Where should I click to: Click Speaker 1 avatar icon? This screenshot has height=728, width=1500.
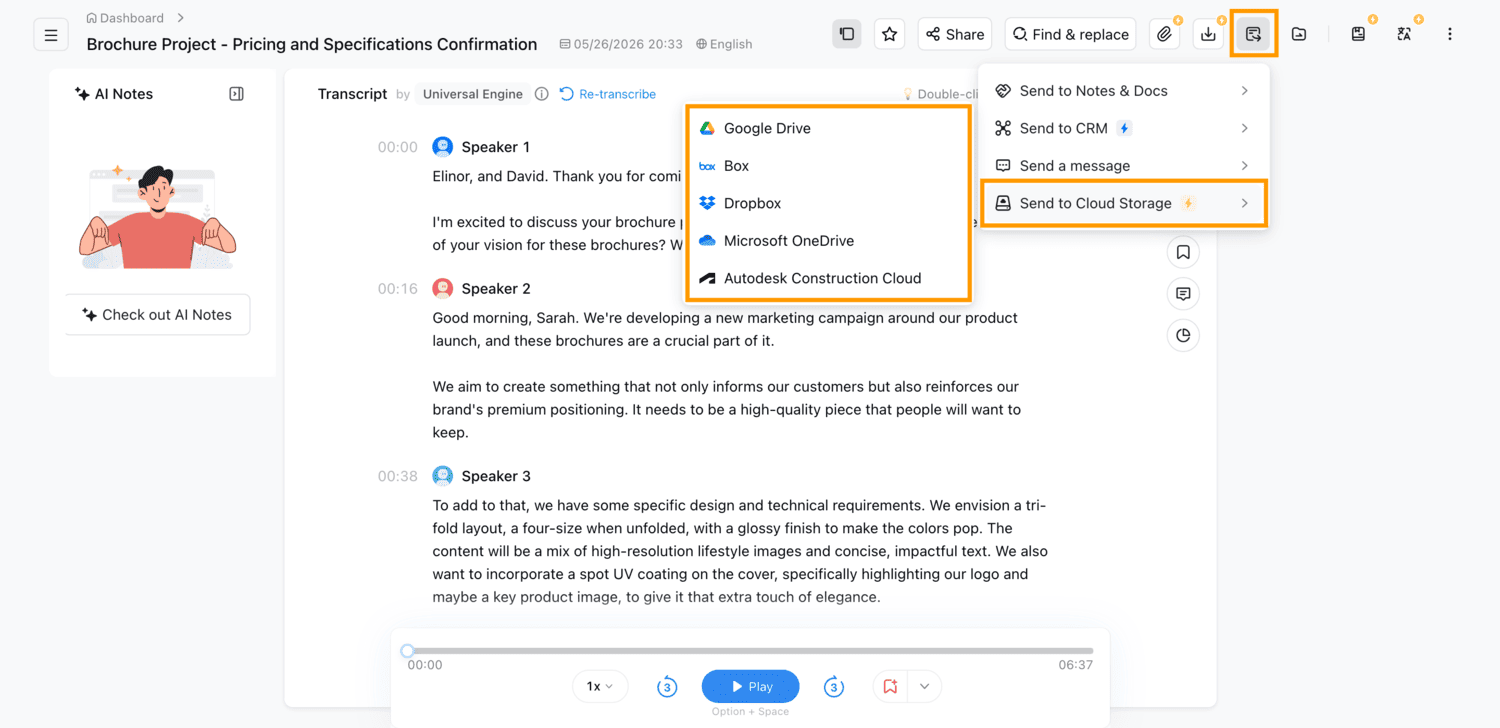click(x=443, y=147)
